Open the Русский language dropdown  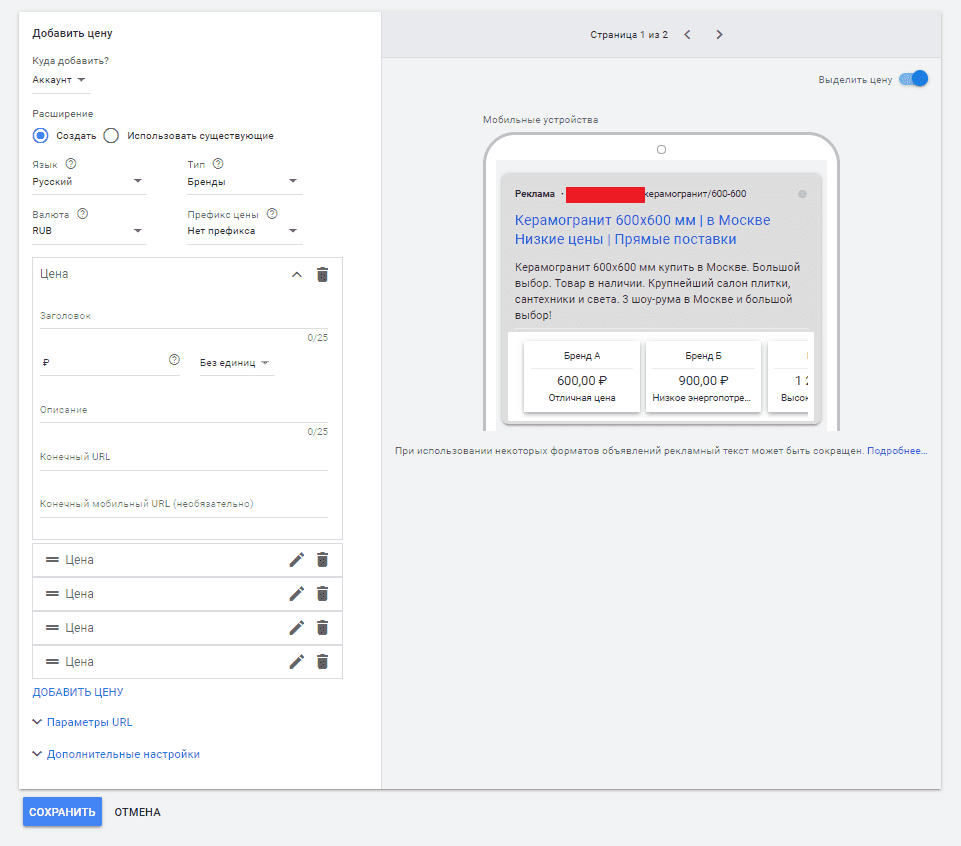(89, 181)
